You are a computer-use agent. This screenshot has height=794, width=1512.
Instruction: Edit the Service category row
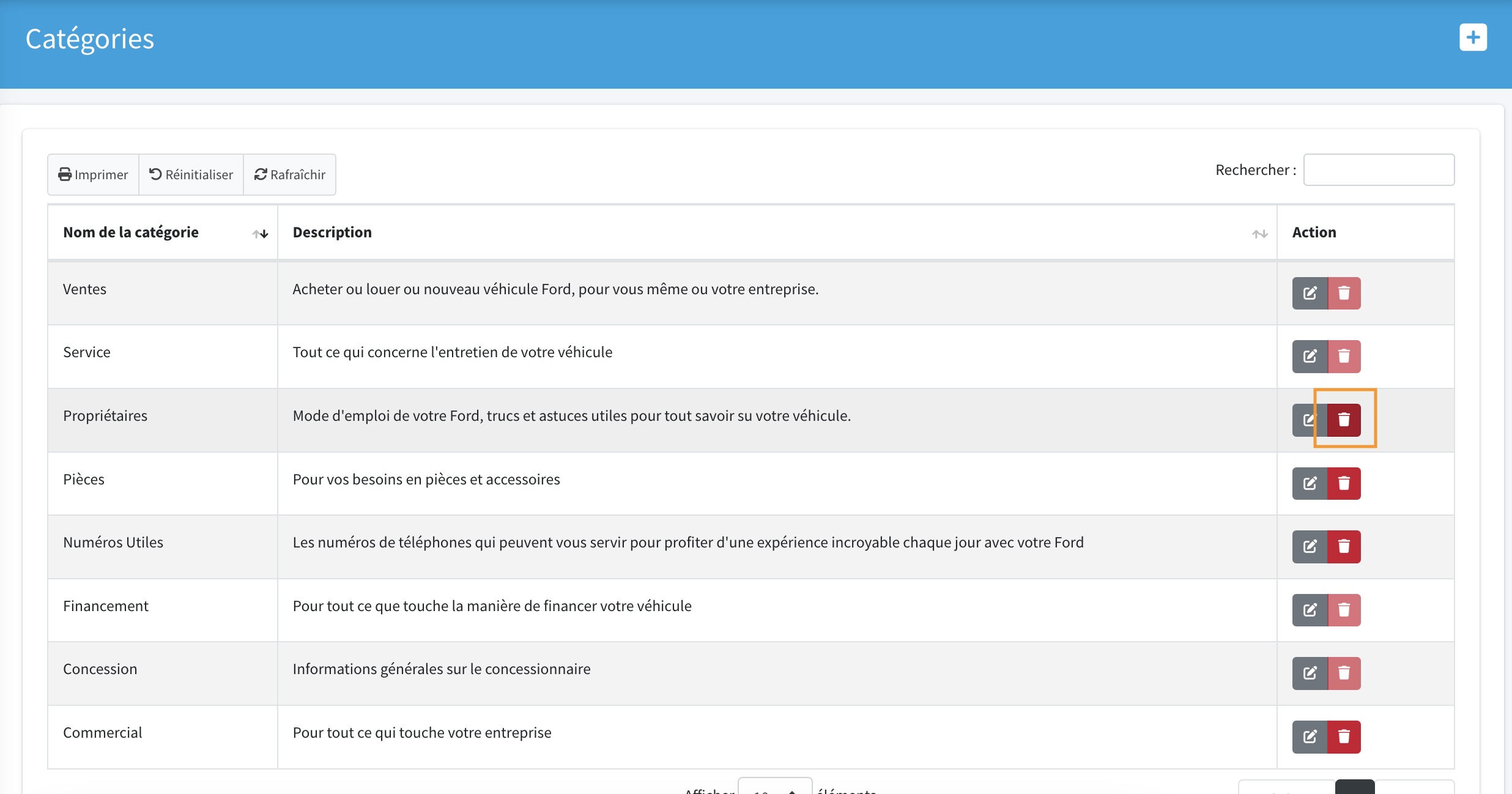point(1310,356)
